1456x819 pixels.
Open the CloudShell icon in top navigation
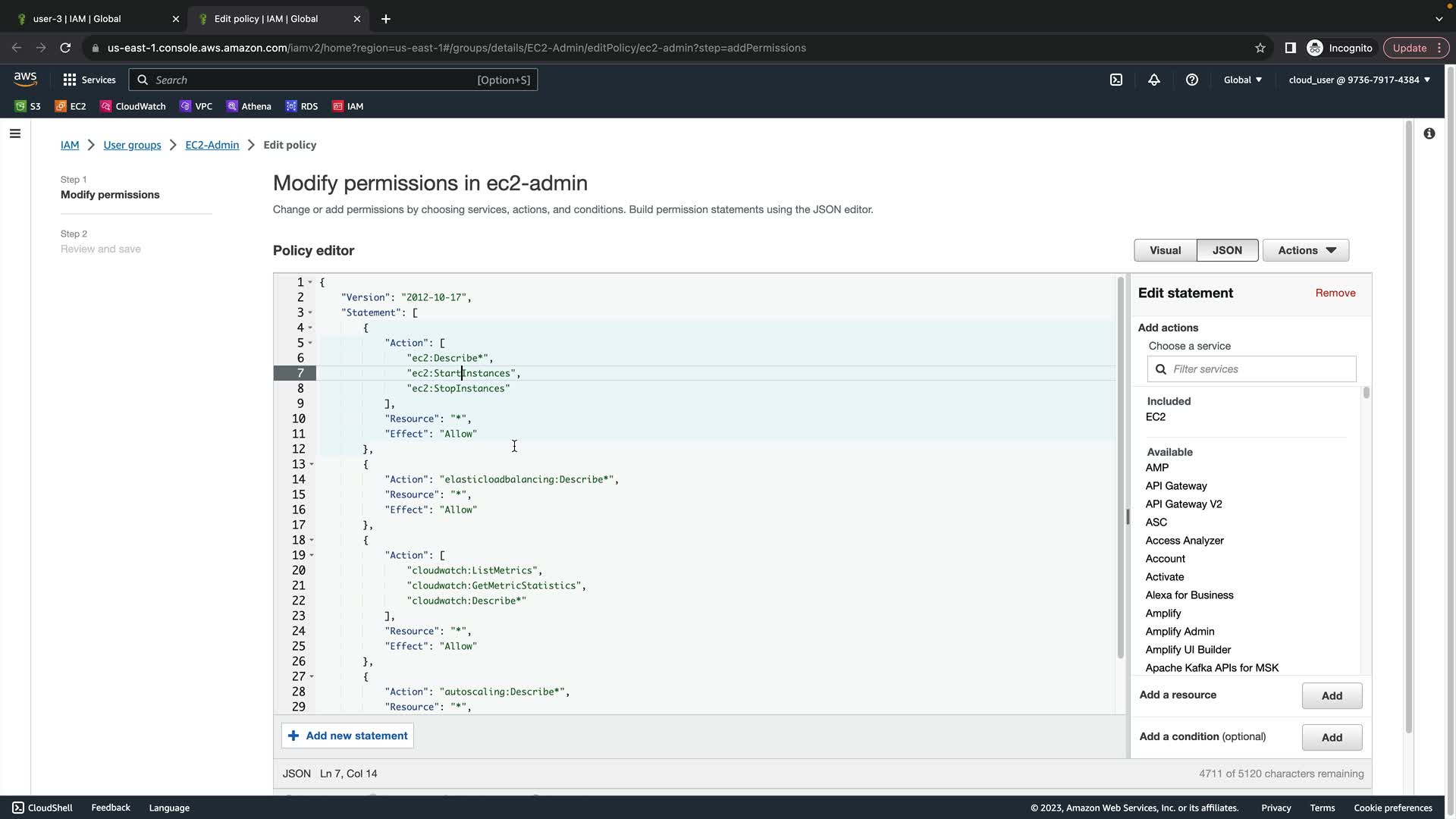coord(1116,80)
